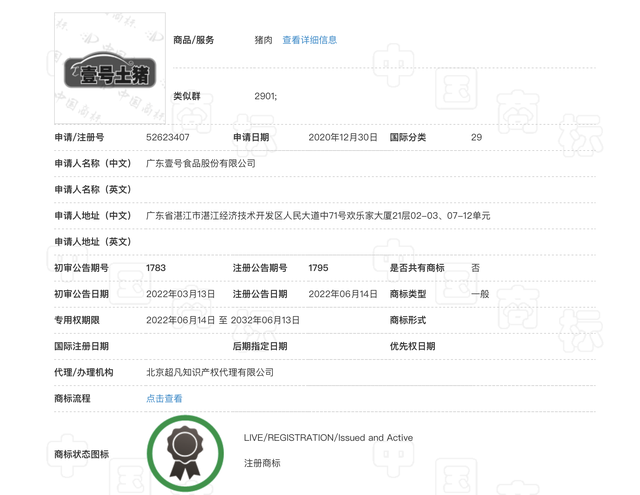Viewport: 640px width, 495px height.
Task: Select the 是否共有商标 label
Action: tap(417, 268)
